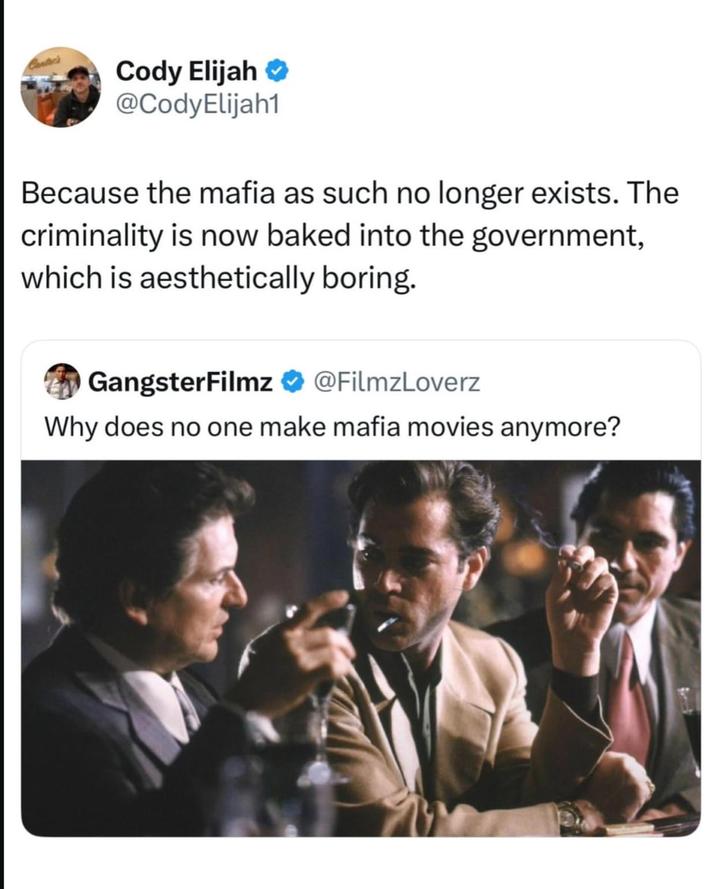
Task: Open GangsterFilmz's circular avatar
Action: point(60,380)
